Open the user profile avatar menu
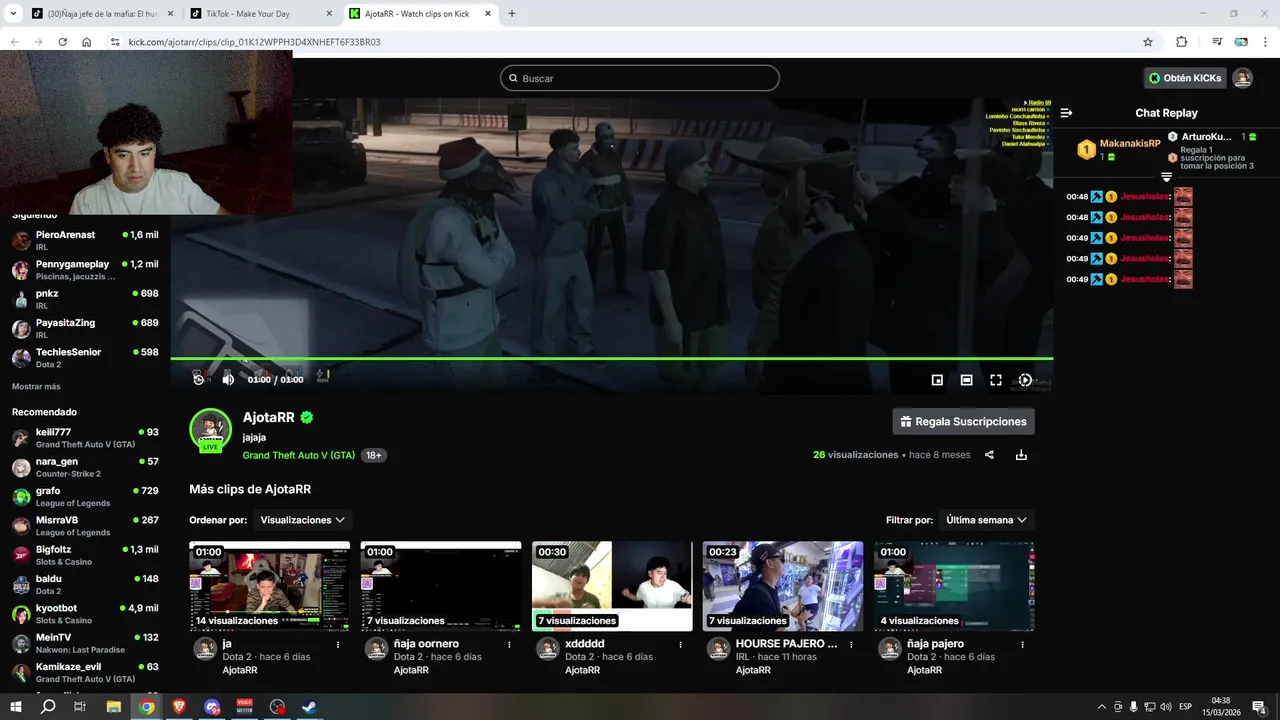This screenshot has width=1280, height=720. point(1242,78)
